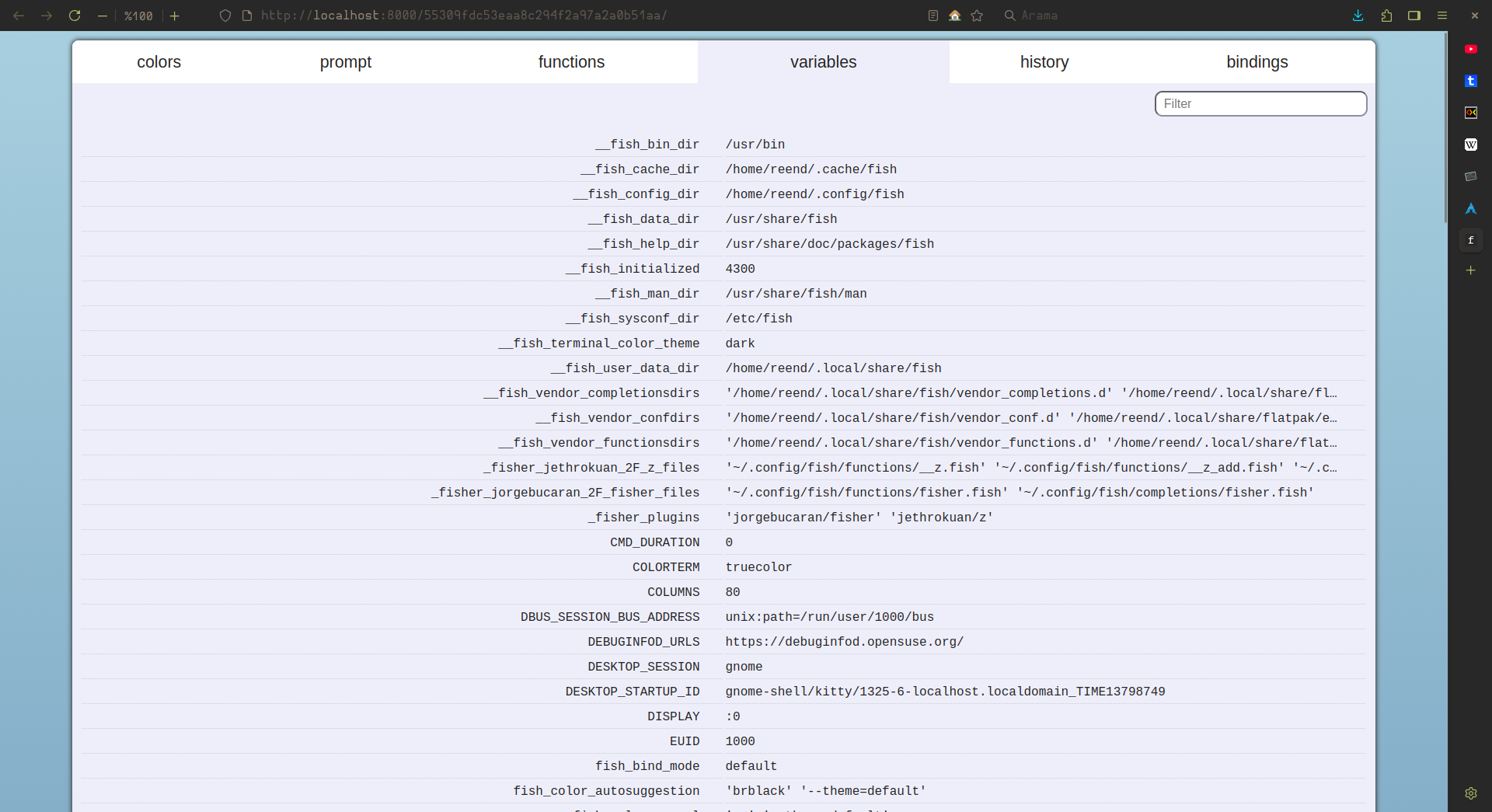The width and height of the screenshot is (1492, 812).
Task: Click the Filter input field
Action: pyautogui.click(x=1260, y=103)
